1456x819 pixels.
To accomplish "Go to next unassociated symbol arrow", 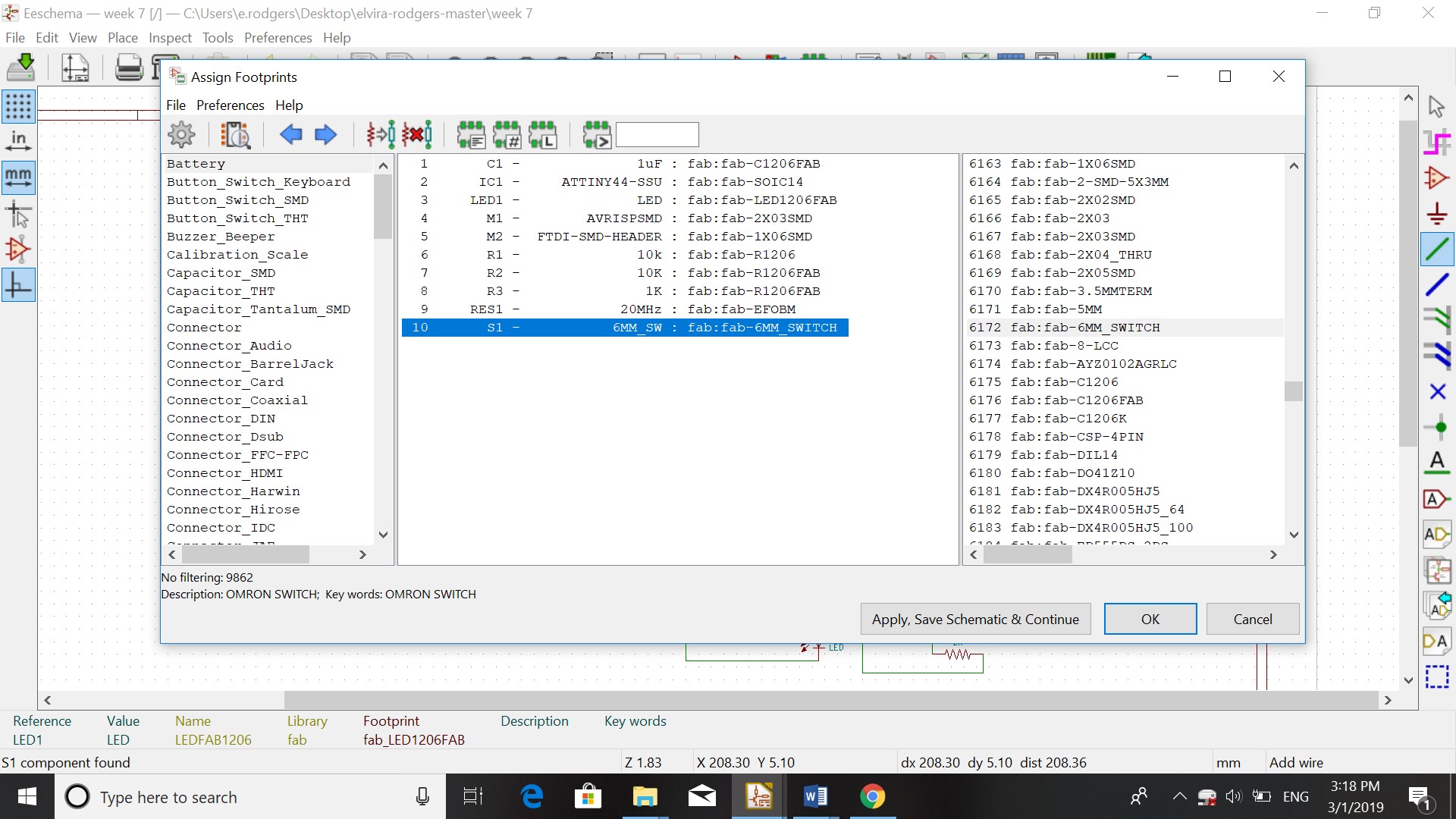I will click(325, 135).
